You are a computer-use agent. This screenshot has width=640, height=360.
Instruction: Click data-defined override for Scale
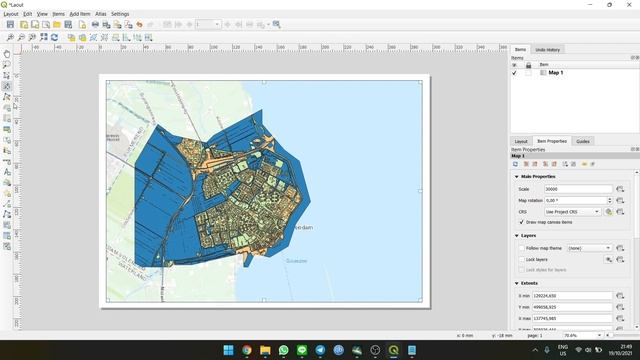[620, 189]
